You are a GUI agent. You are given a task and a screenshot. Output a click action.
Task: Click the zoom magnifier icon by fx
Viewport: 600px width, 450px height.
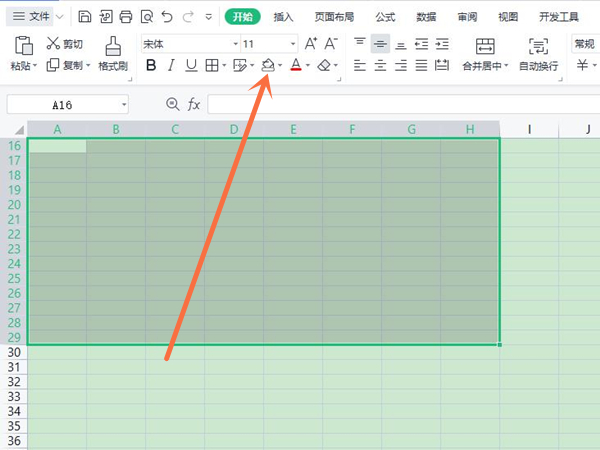coord(173,104)
